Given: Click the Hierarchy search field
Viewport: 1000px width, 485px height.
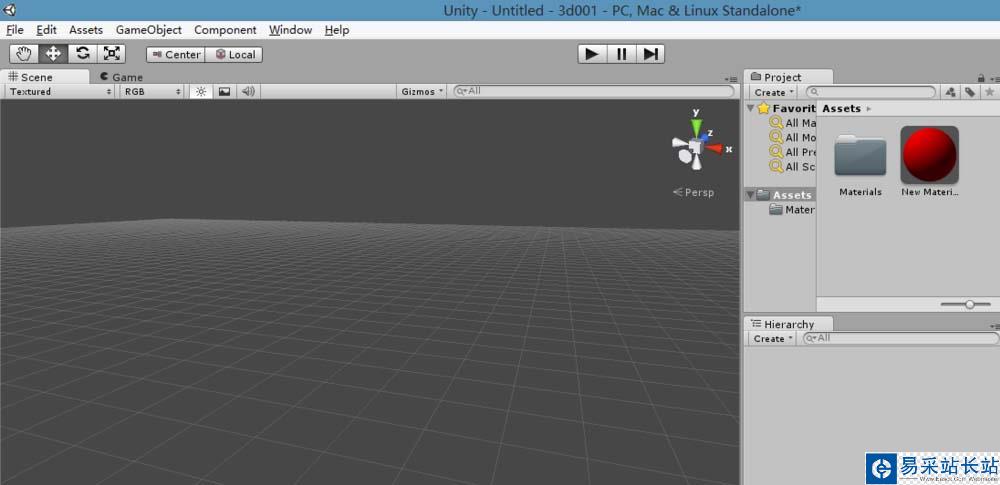Looking at the screenshot, I should [x=901, y=338].
